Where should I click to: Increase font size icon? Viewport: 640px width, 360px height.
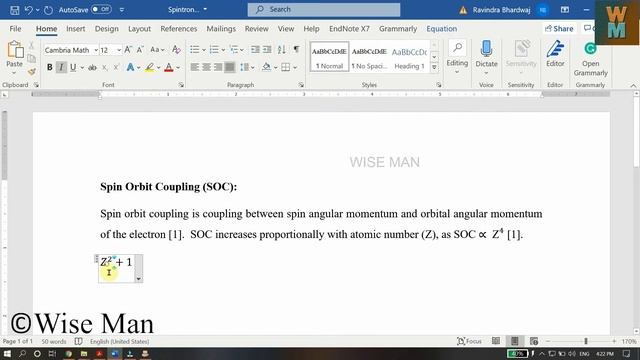(x=128, y=50)
